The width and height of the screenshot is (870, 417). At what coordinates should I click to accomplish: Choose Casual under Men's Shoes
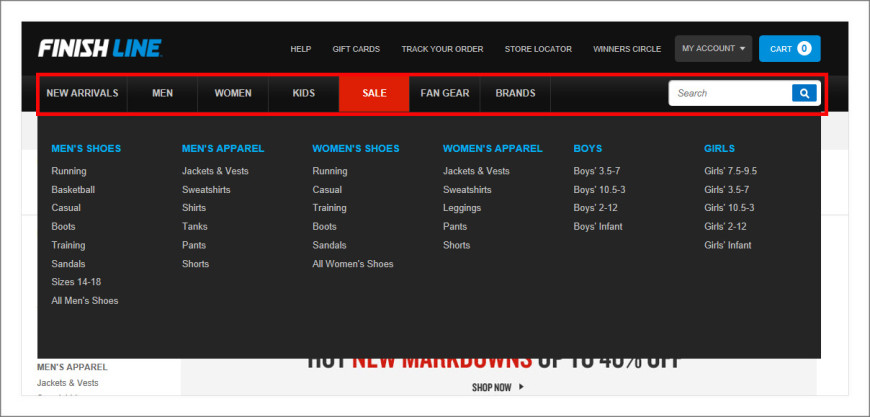66,208
